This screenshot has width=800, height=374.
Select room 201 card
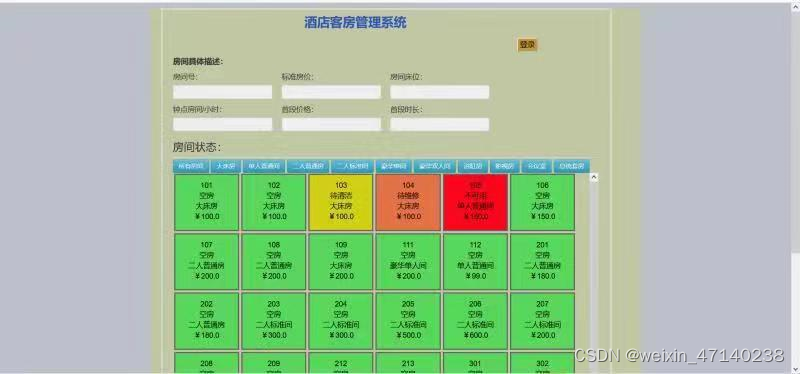tap(542, 261)
